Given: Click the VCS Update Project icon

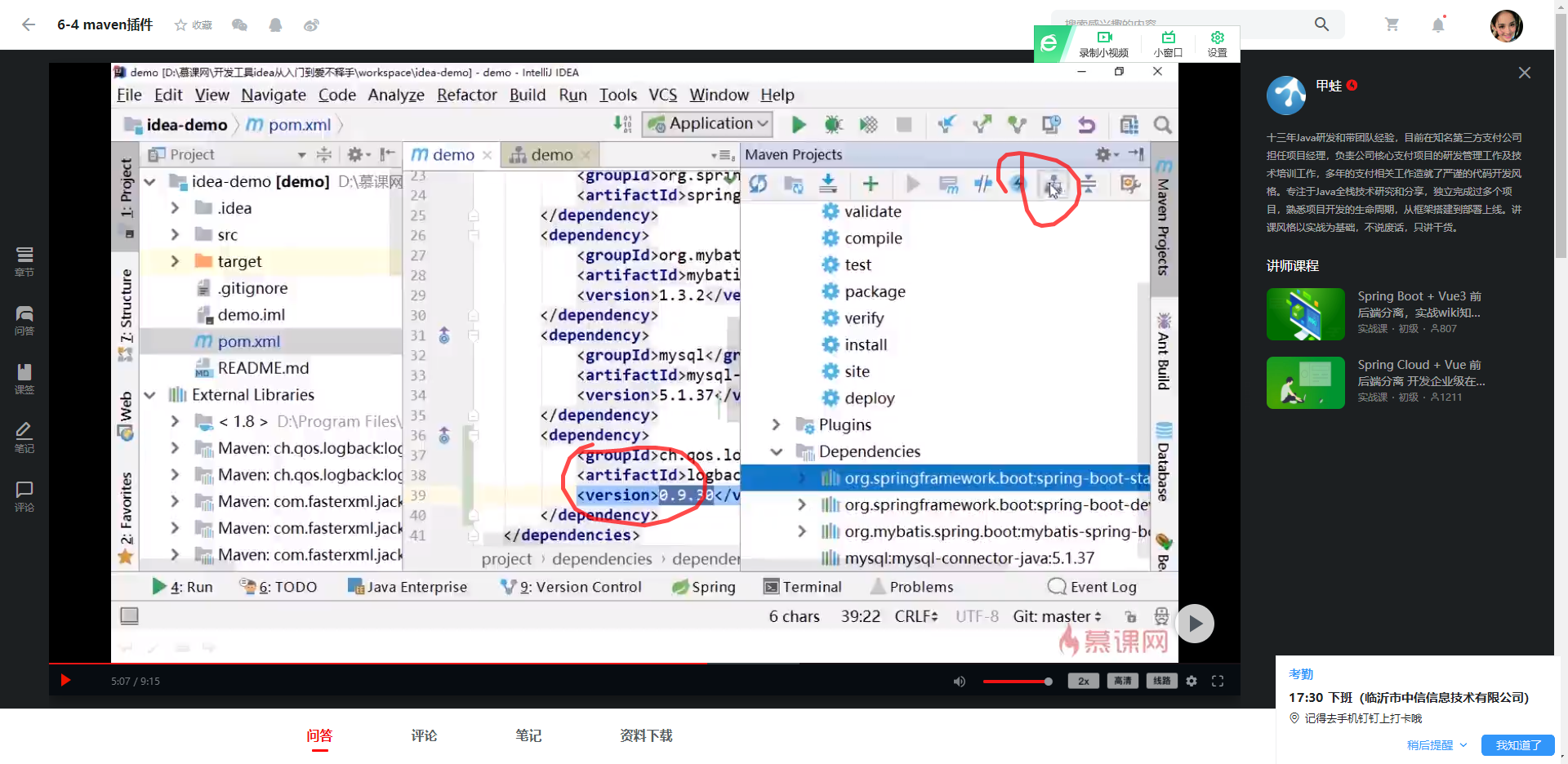Looking at the screenshot, I should point(947,125).
